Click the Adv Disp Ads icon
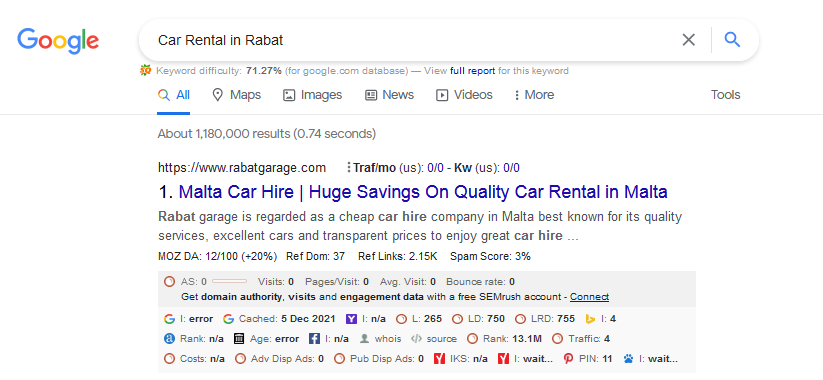 tap(240, 359)
